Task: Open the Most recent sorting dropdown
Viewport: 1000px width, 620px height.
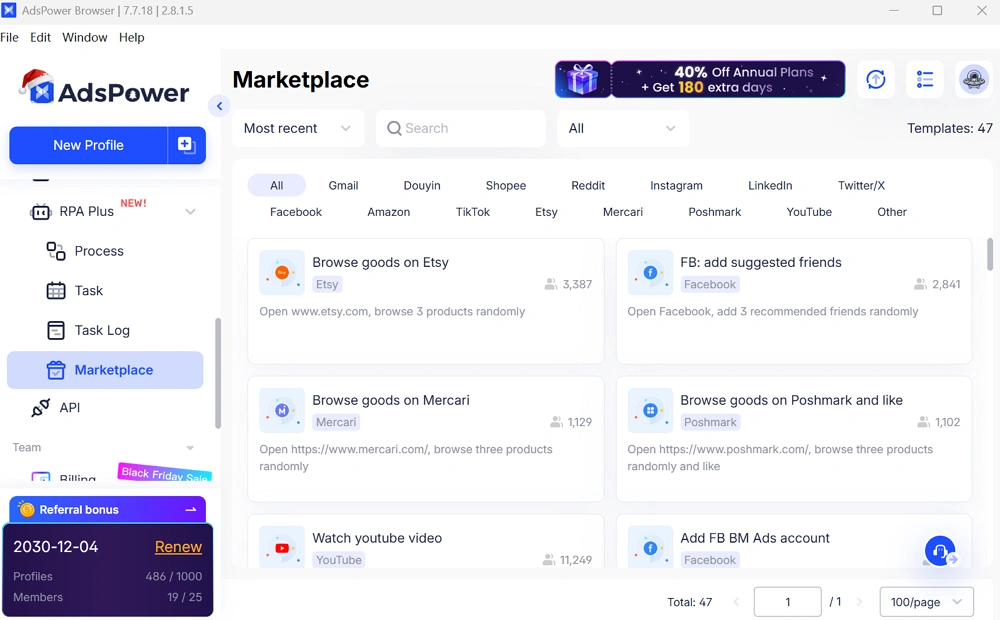Action: point(295,128)
